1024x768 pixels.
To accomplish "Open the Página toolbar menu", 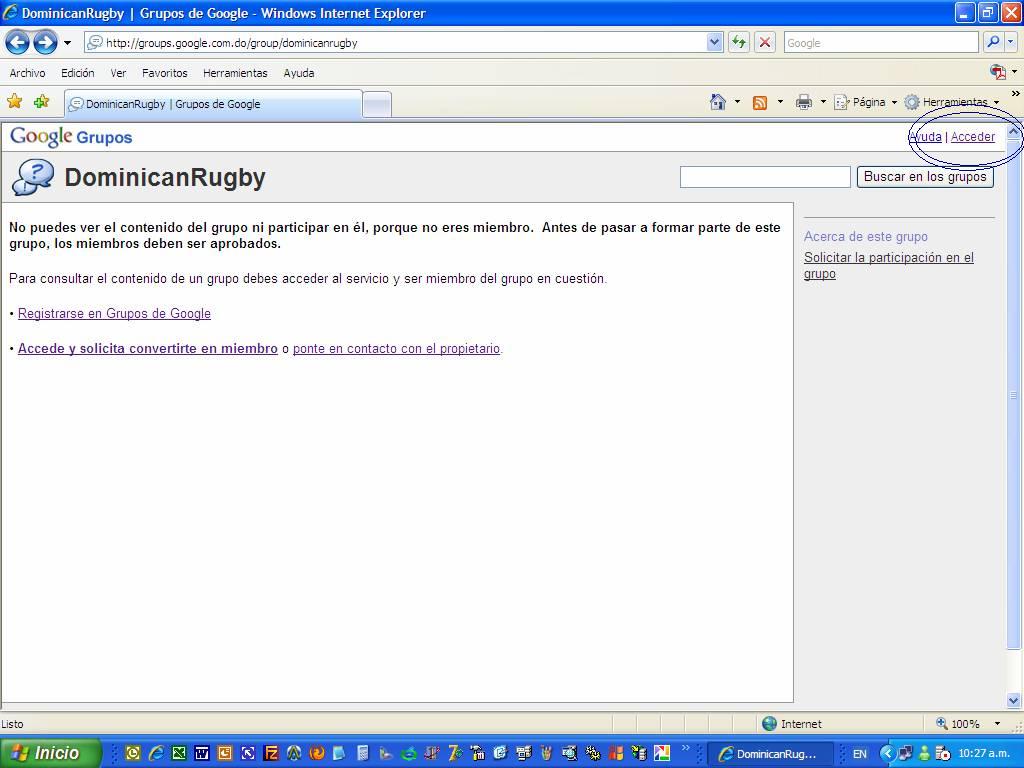I will [x=866, y=103].
